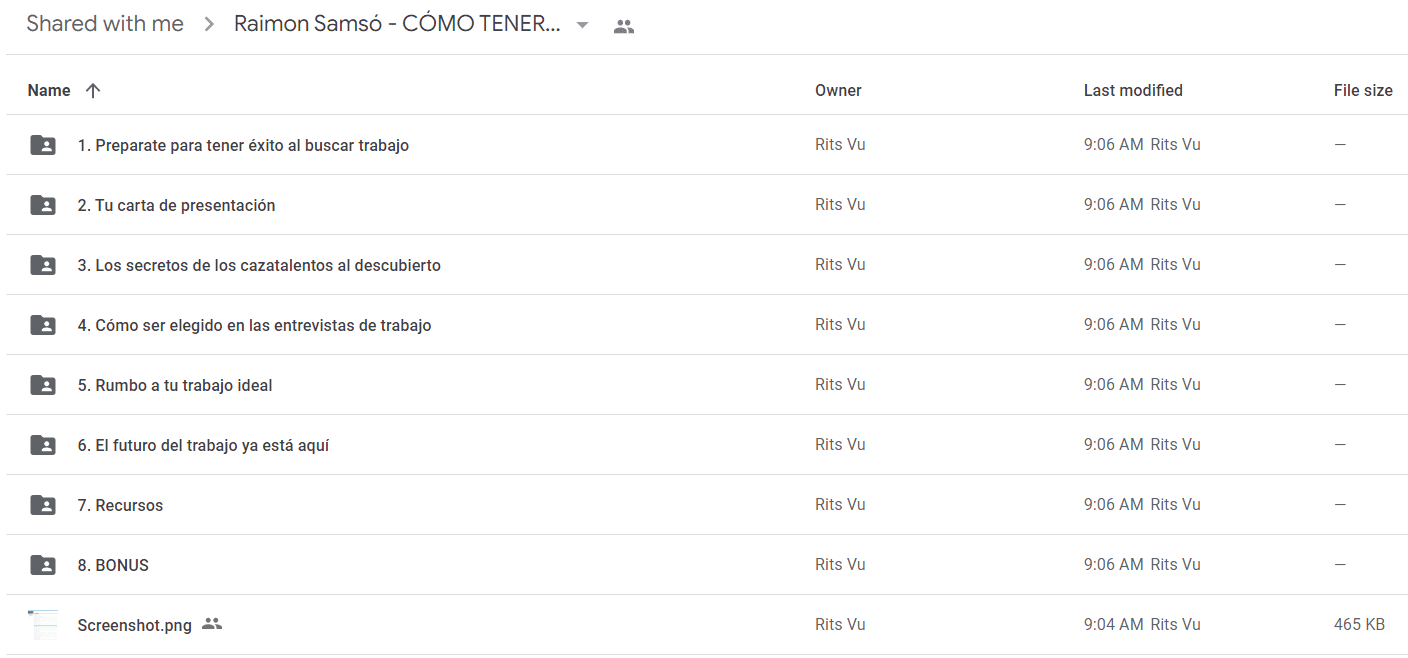This screenshot has width=1408, height=658.
Task: Go back to Shared with me breadcrumb
Action: coord(105,24)
